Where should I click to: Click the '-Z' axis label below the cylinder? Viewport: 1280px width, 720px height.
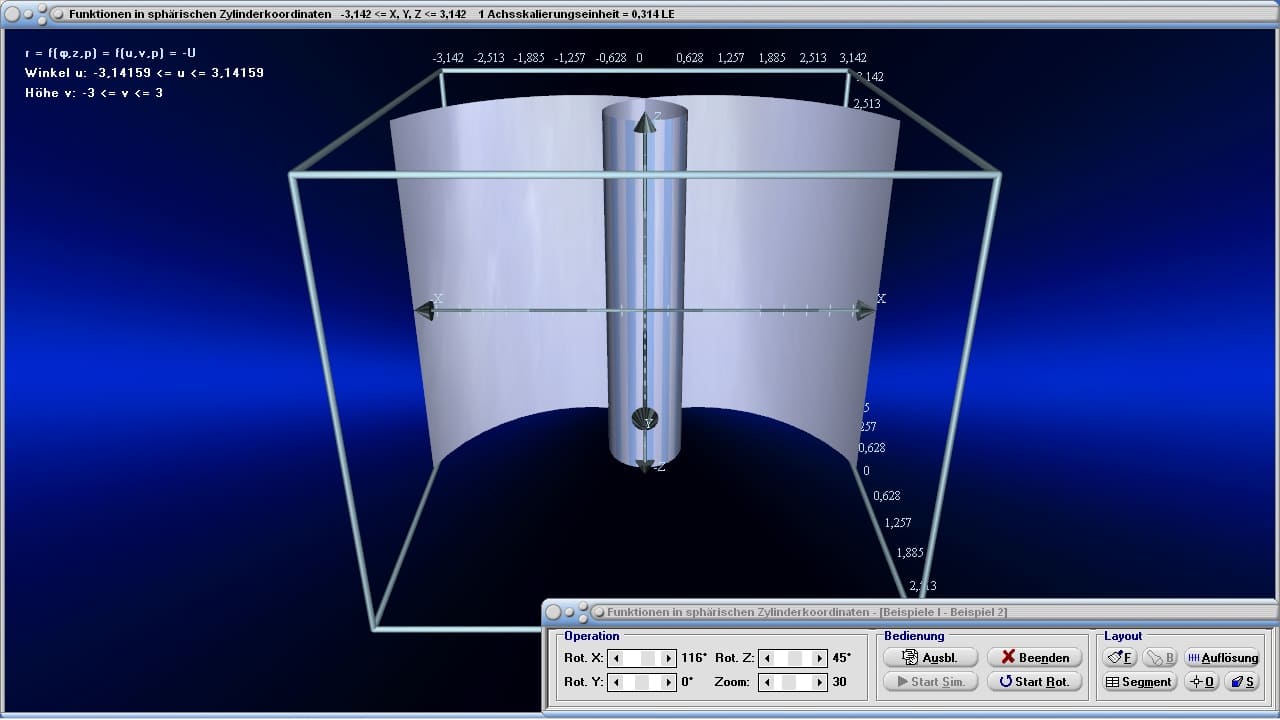(x=658, y=467)
